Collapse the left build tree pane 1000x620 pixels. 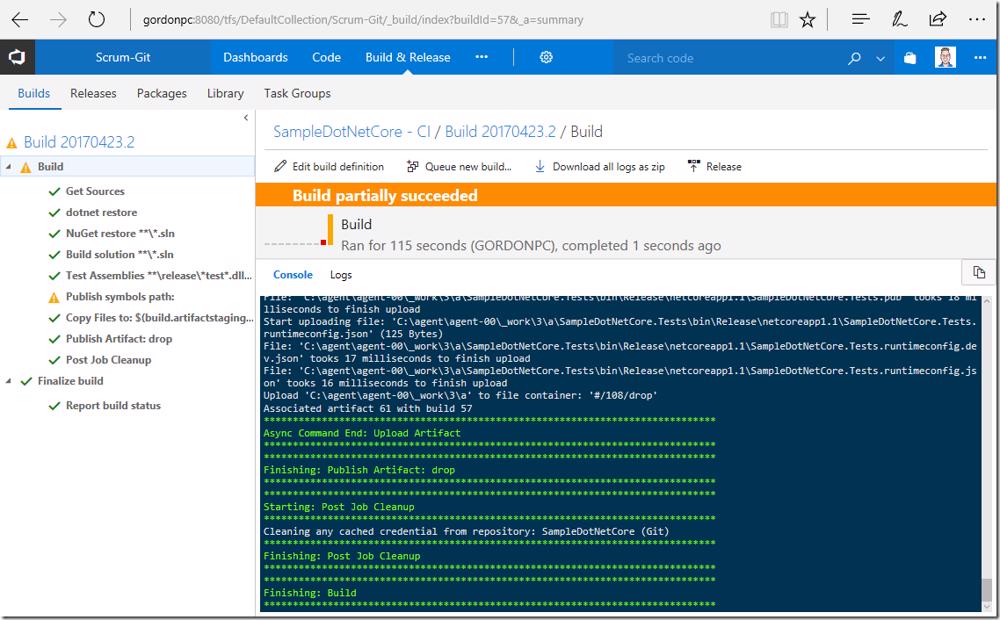point(246,117)
